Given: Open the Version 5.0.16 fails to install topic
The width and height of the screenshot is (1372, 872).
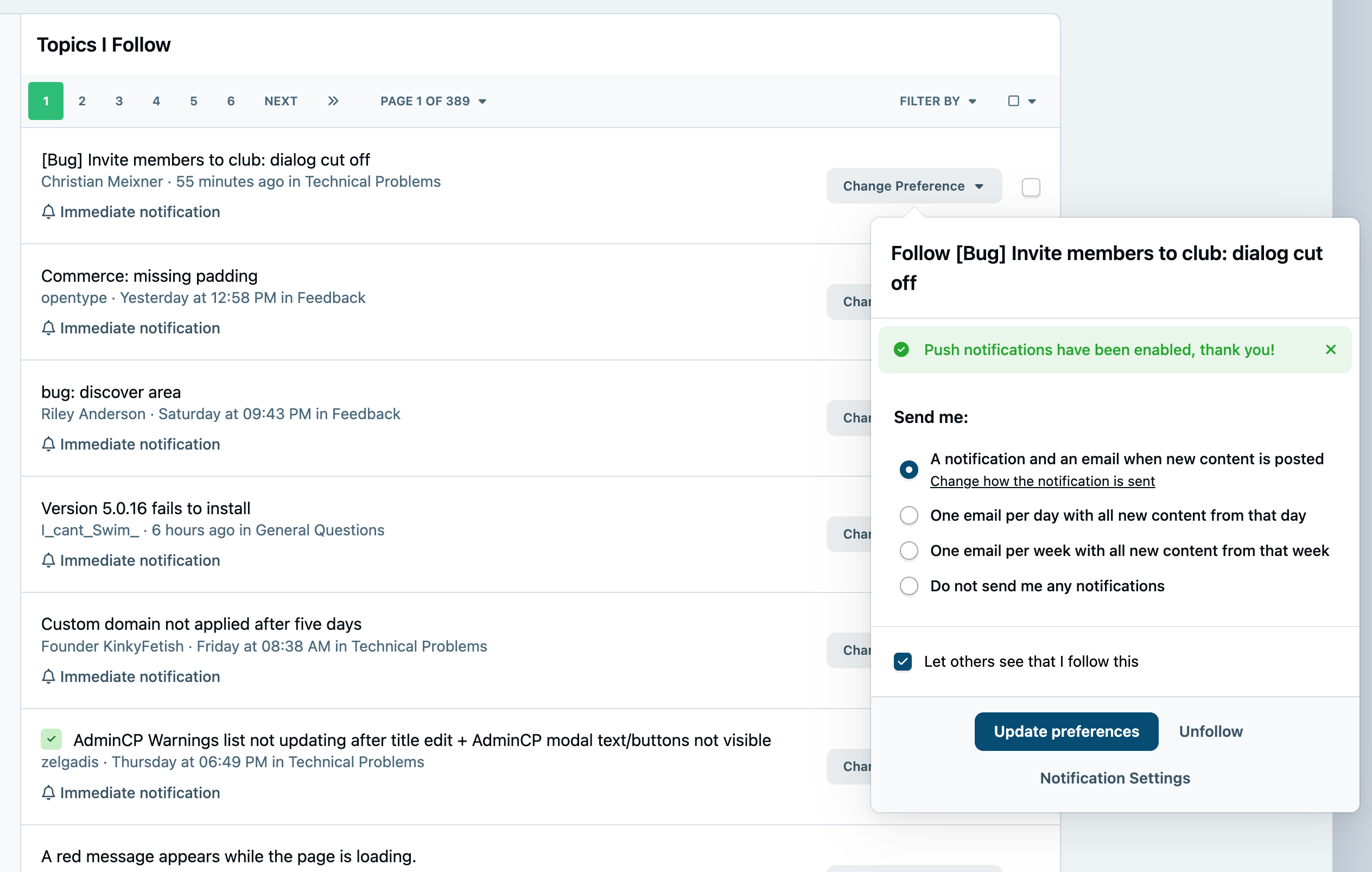Looking at the screenshot, I should point(146,508).
